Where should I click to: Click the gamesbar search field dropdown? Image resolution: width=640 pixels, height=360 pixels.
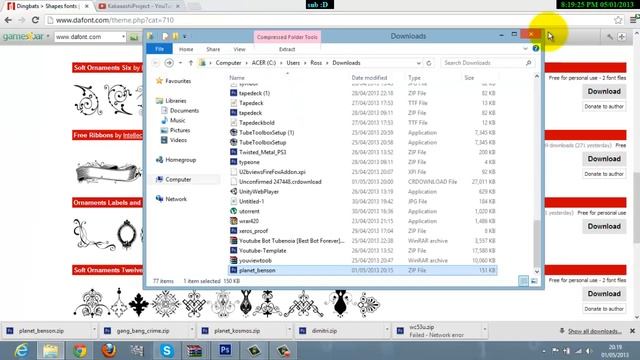123,37
